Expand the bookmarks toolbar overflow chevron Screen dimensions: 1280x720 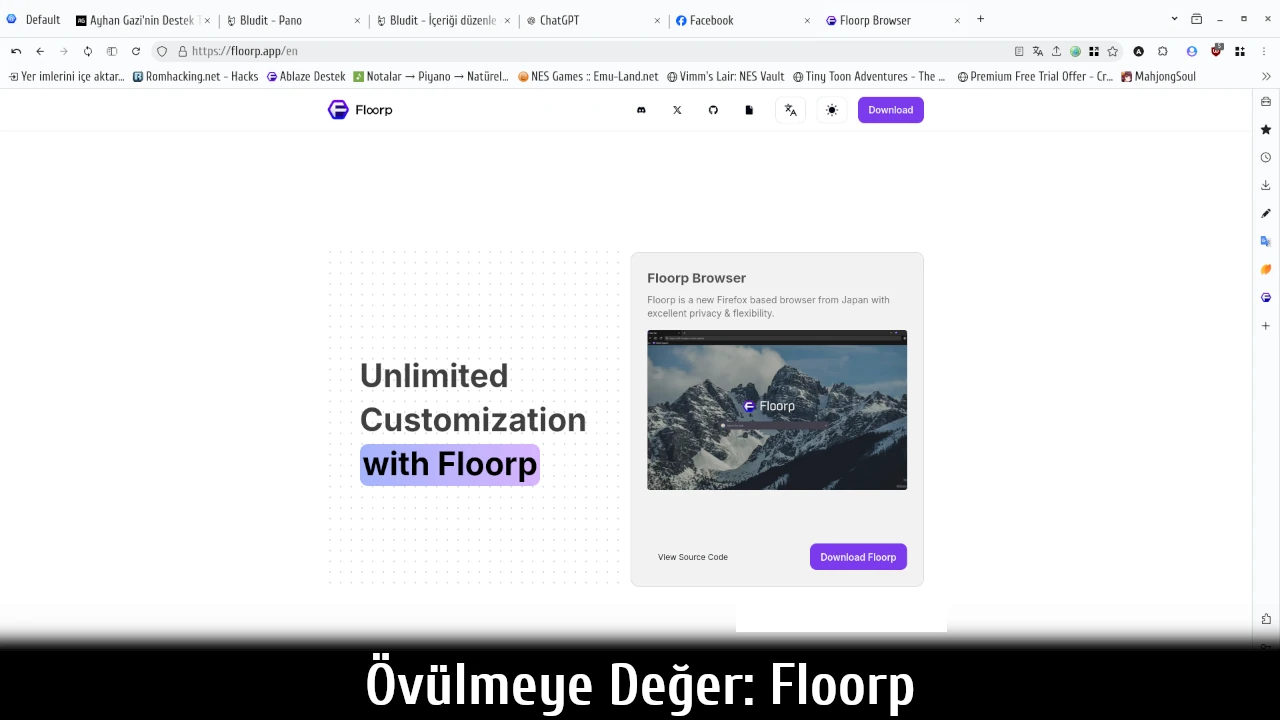click(1266, 76)
